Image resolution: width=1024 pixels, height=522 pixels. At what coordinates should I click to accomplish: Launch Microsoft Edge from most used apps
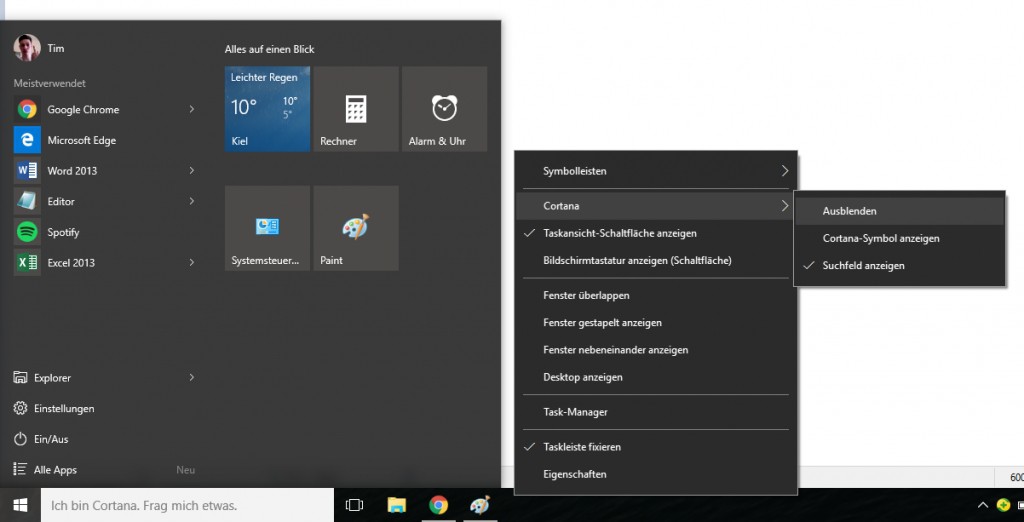[83, 140]
